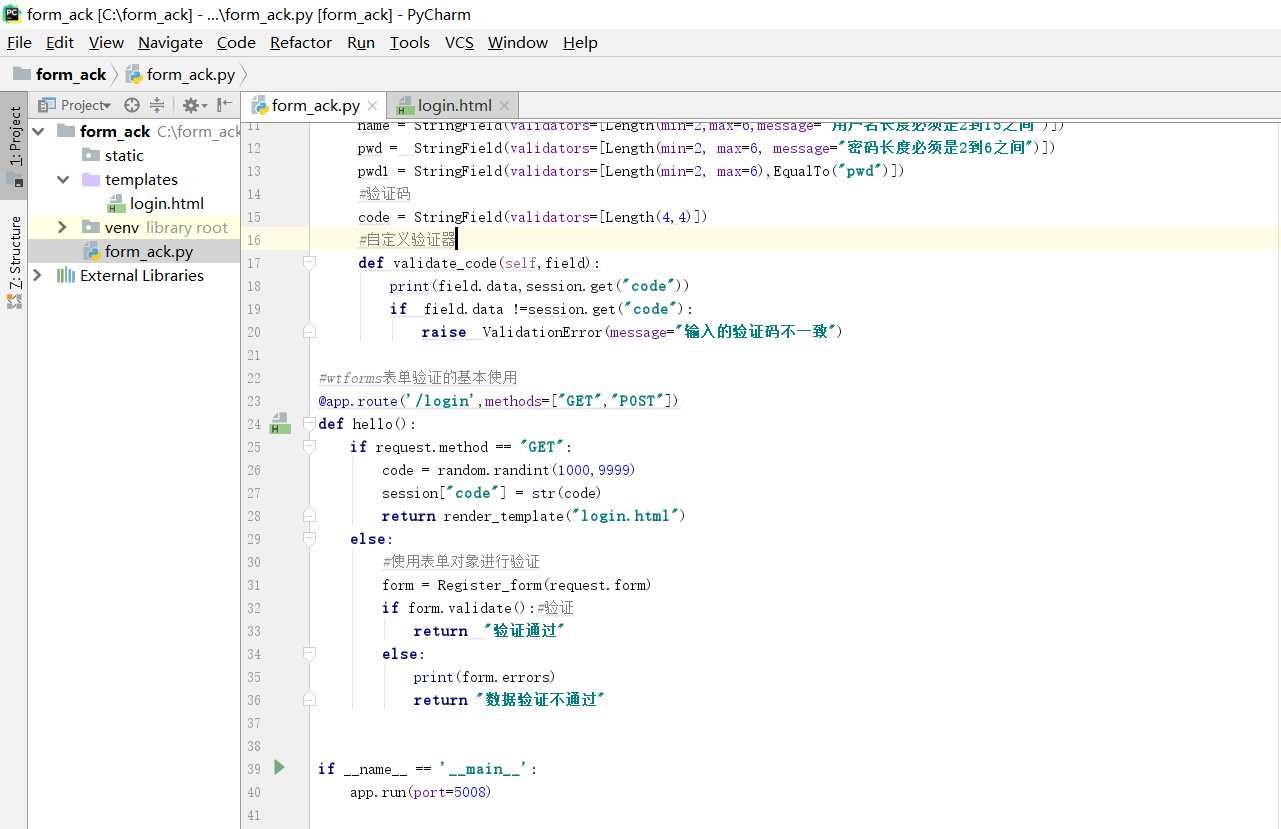The height and width of the screenshot is (829, 1281).
Task: Toggle the 1: Project side tool tab
Action: (x=14, y=146)
